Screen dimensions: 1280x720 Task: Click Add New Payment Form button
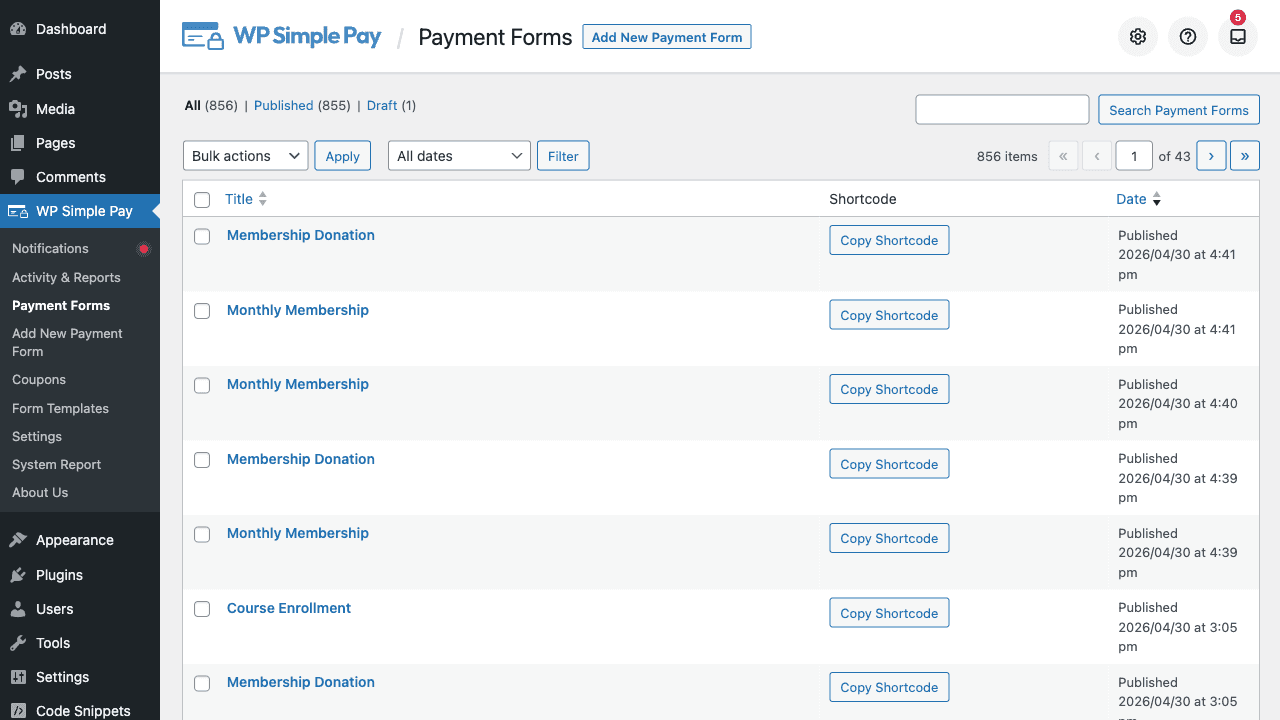[667, 37]
